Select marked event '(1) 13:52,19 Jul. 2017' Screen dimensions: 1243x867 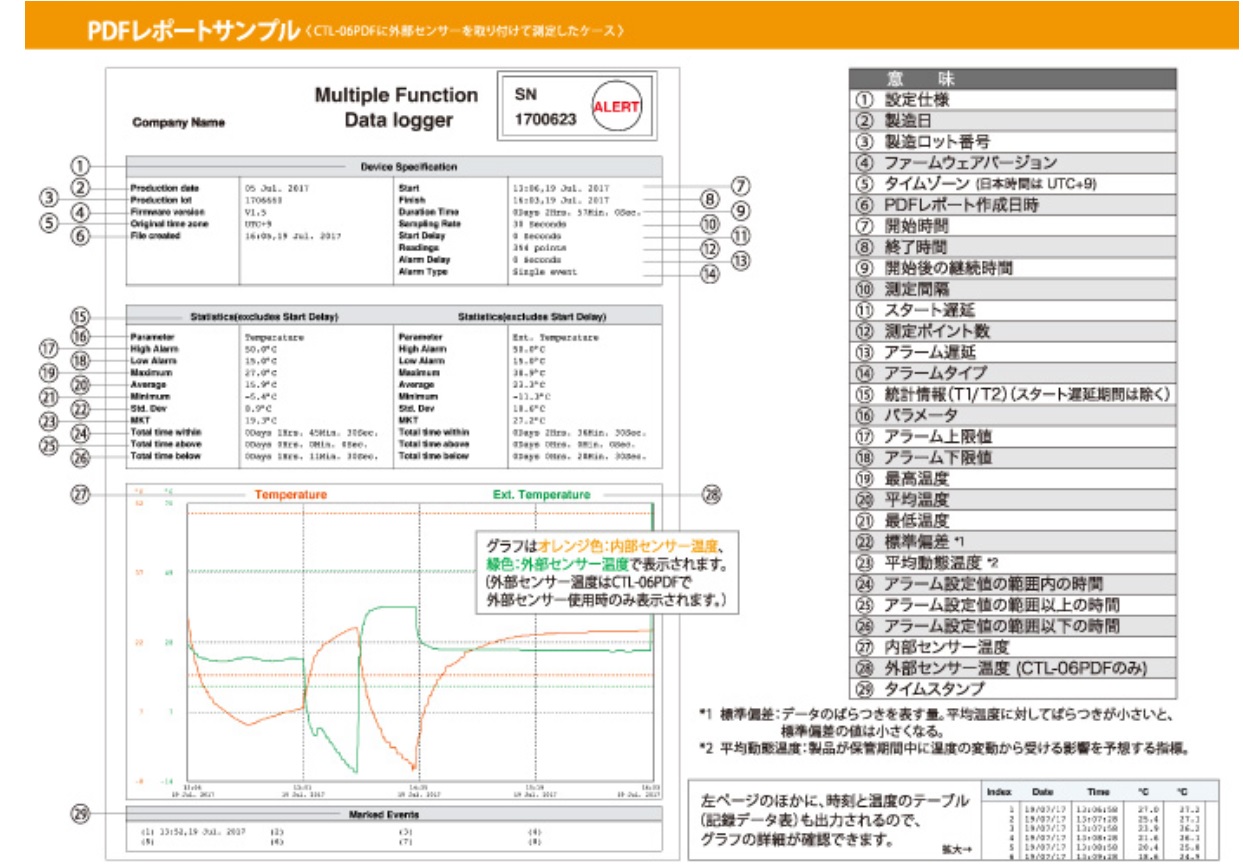pos(192,831)
